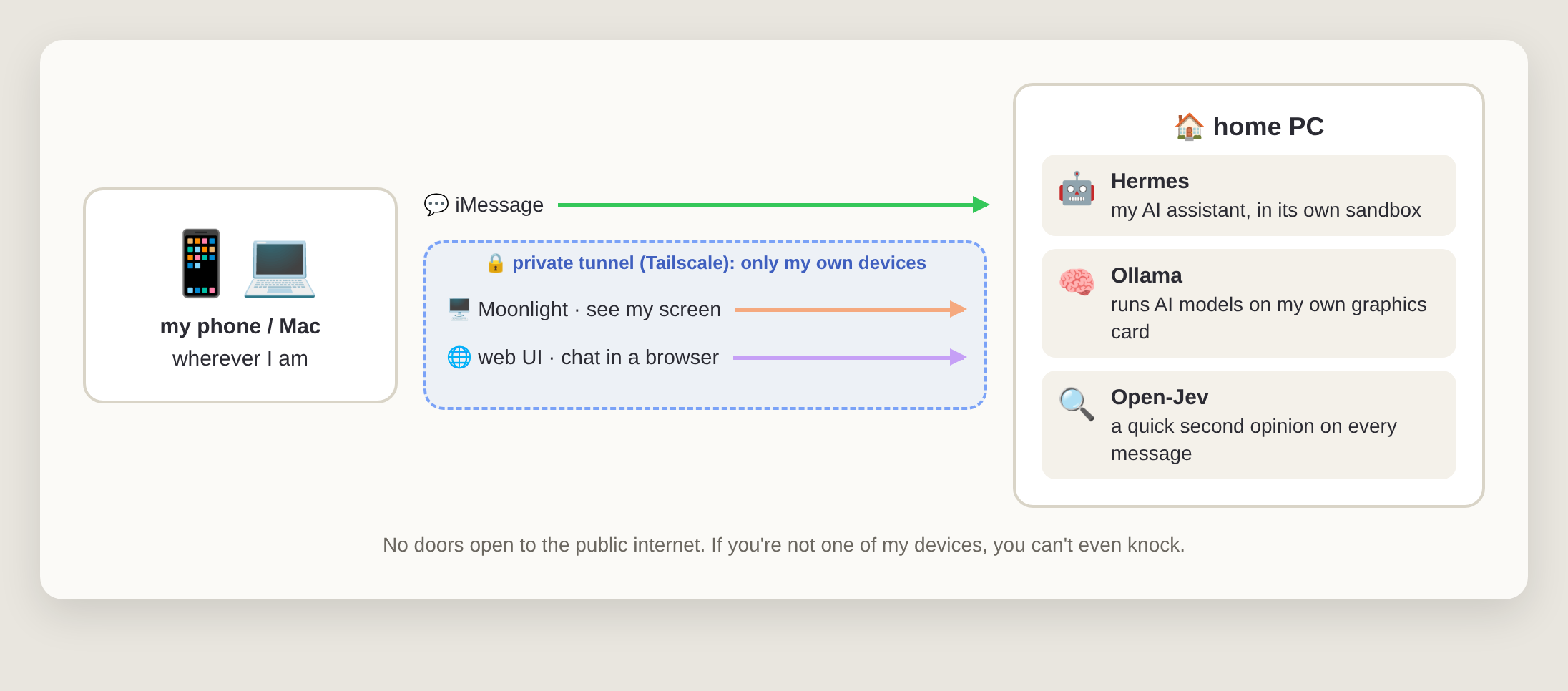The image size is (1568, 691).
Task: Click 'my AI assistant, in its own sandbox'
Action: pyautogui.click(x=1265, y=210)
